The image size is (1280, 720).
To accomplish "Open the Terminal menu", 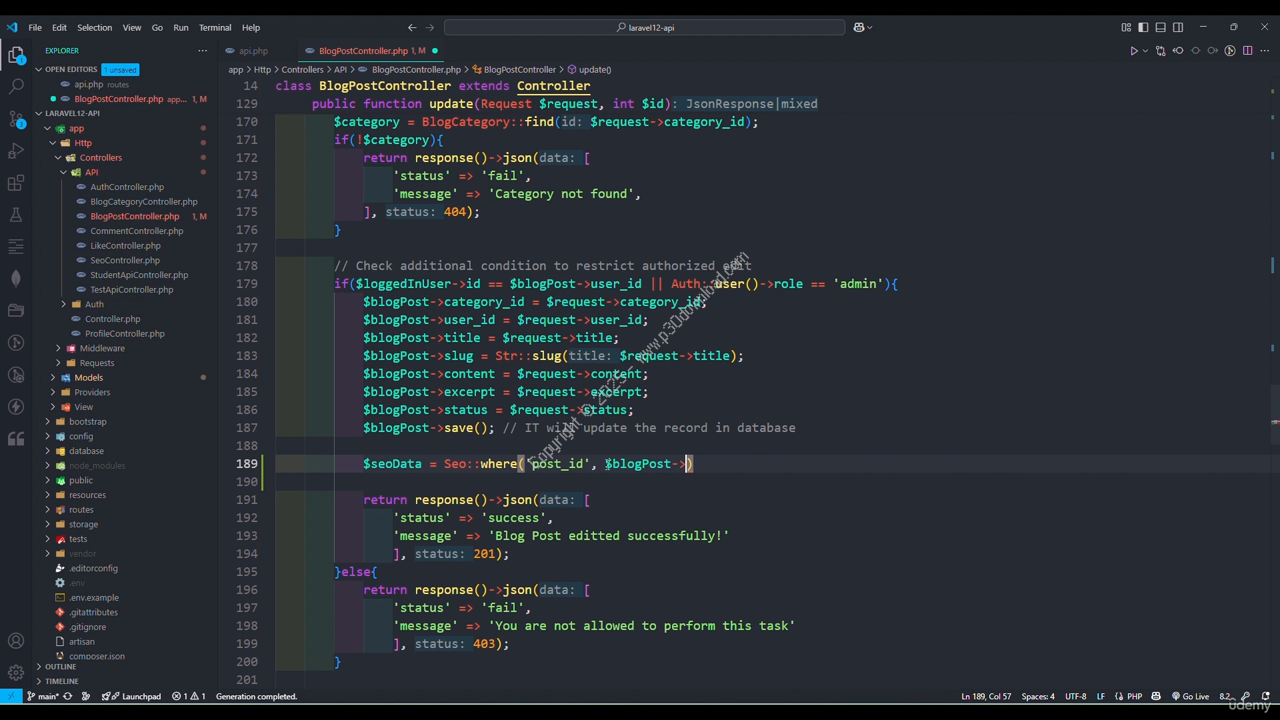I will [x=215, y=27].
